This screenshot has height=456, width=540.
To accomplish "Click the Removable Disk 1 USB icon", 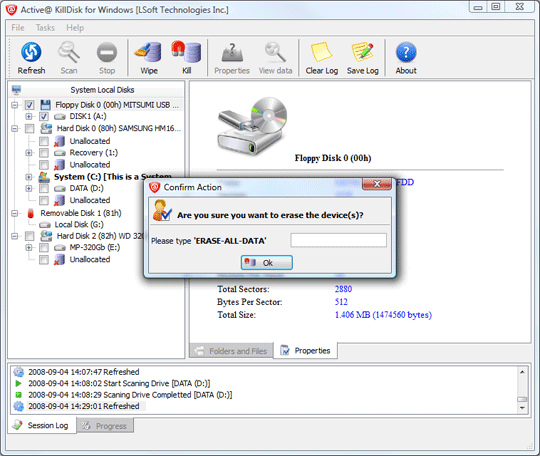I will coord(31,213).
